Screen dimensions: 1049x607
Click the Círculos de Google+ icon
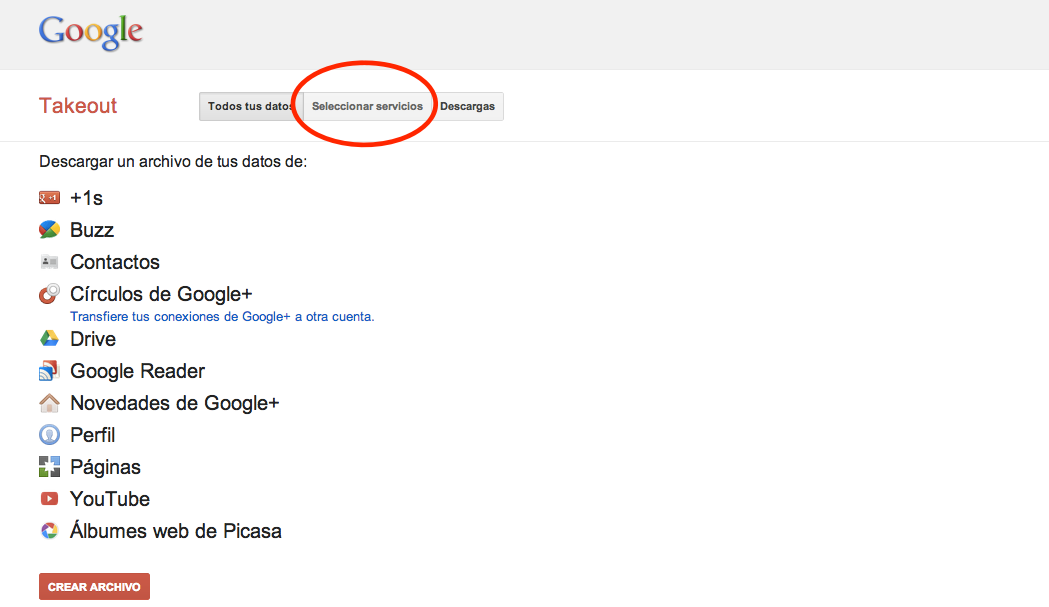(50, 294)
